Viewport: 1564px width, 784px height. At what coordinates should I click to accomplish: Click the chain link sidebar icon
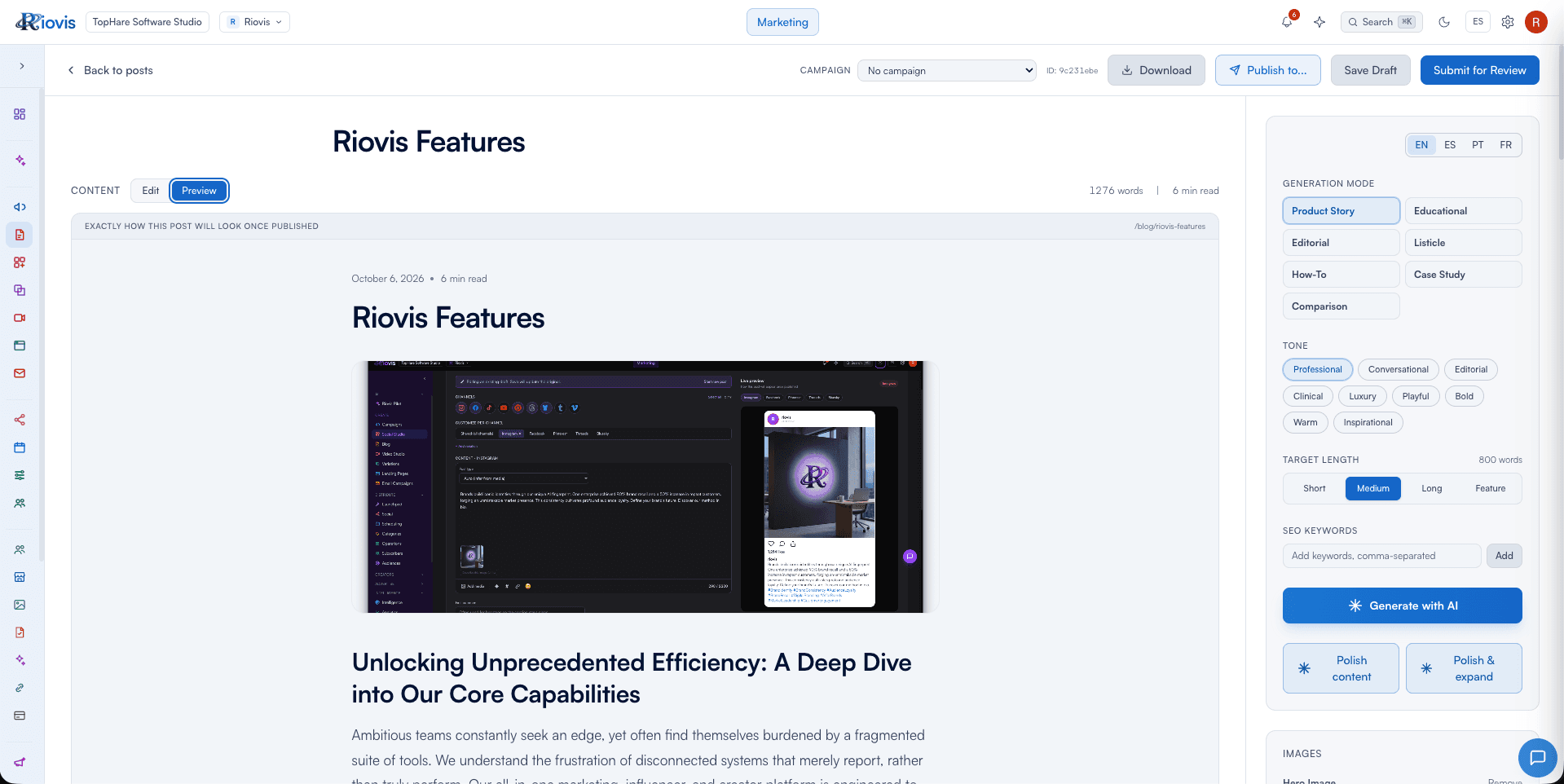click(x=20, y=688)
